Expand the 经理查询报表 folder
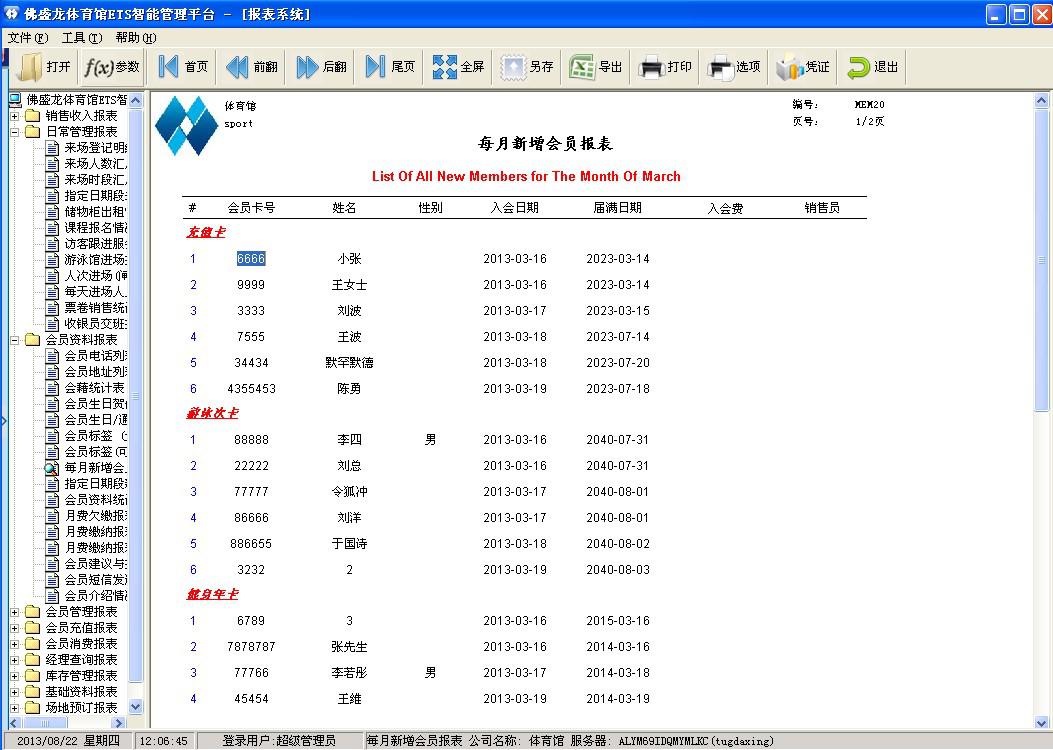1053x750 pixels. coord(15,660)
